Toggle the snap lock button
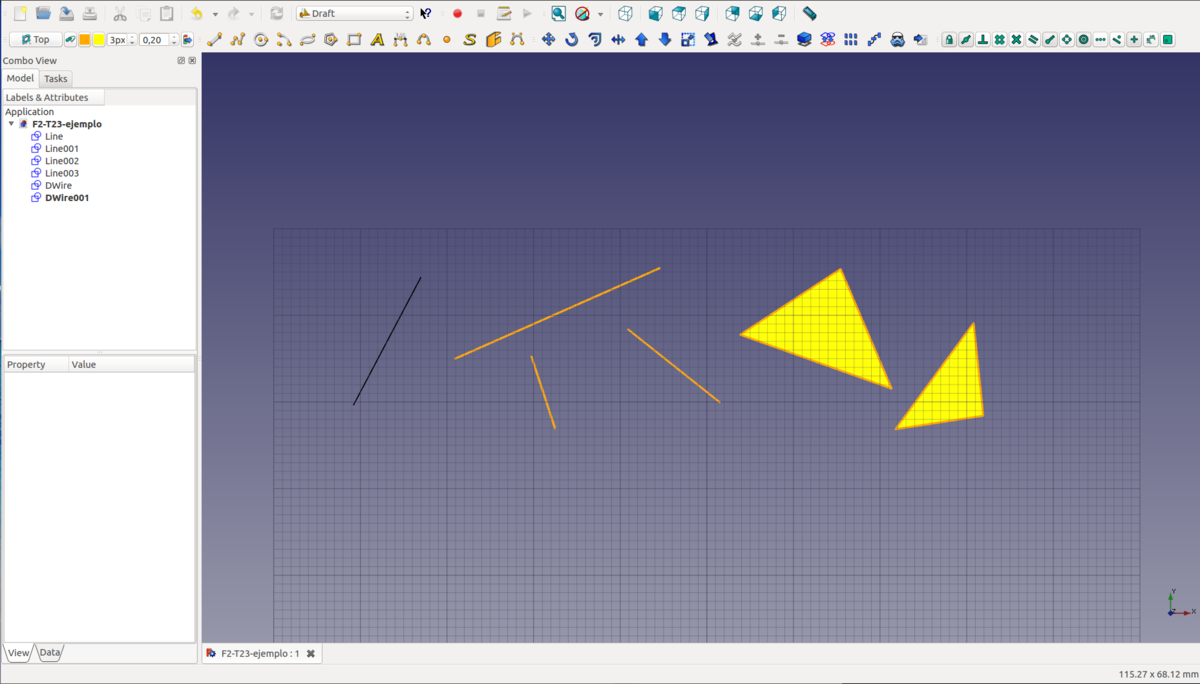This screenshot has width=1200, height=684. (949, 40)
